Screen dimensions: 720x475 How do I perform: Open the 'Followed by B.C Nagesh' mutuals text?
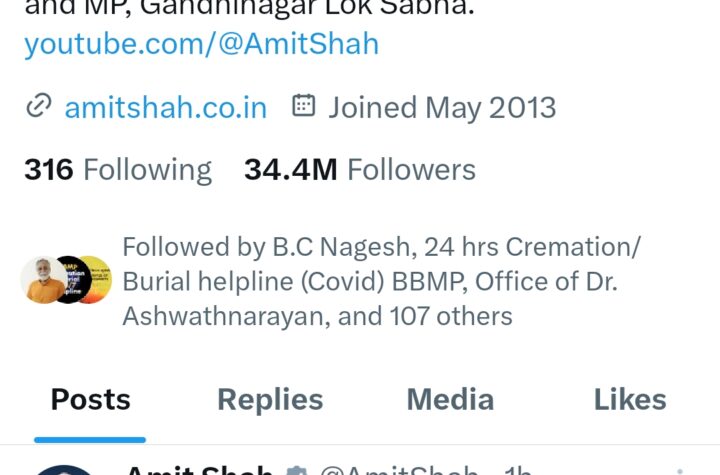pyautogui.click(x=381, y=281)
